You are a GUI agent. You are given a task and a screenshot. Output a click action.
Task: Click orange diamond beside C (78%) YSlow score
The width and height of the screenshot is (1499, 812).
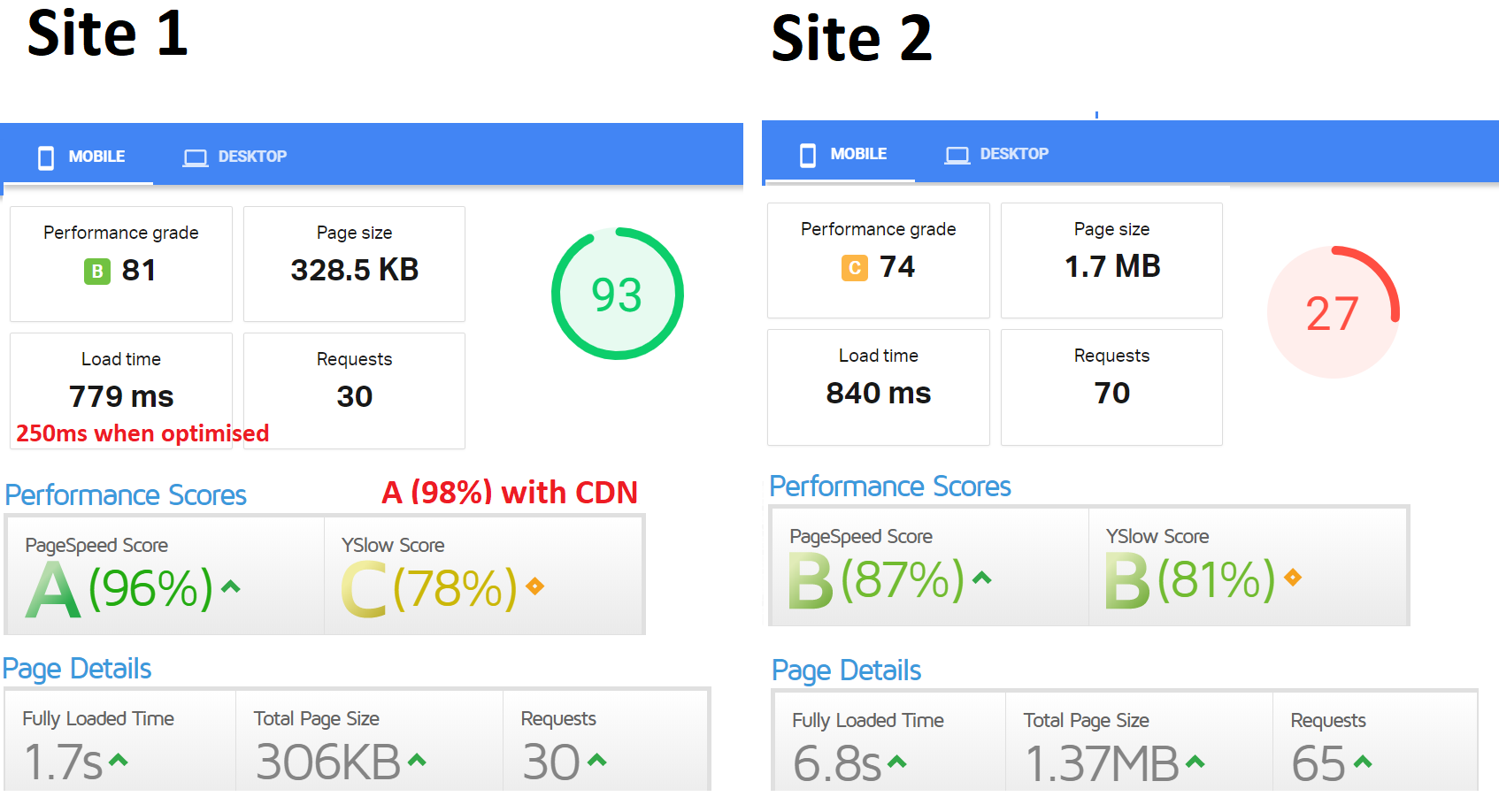point(534,586)
